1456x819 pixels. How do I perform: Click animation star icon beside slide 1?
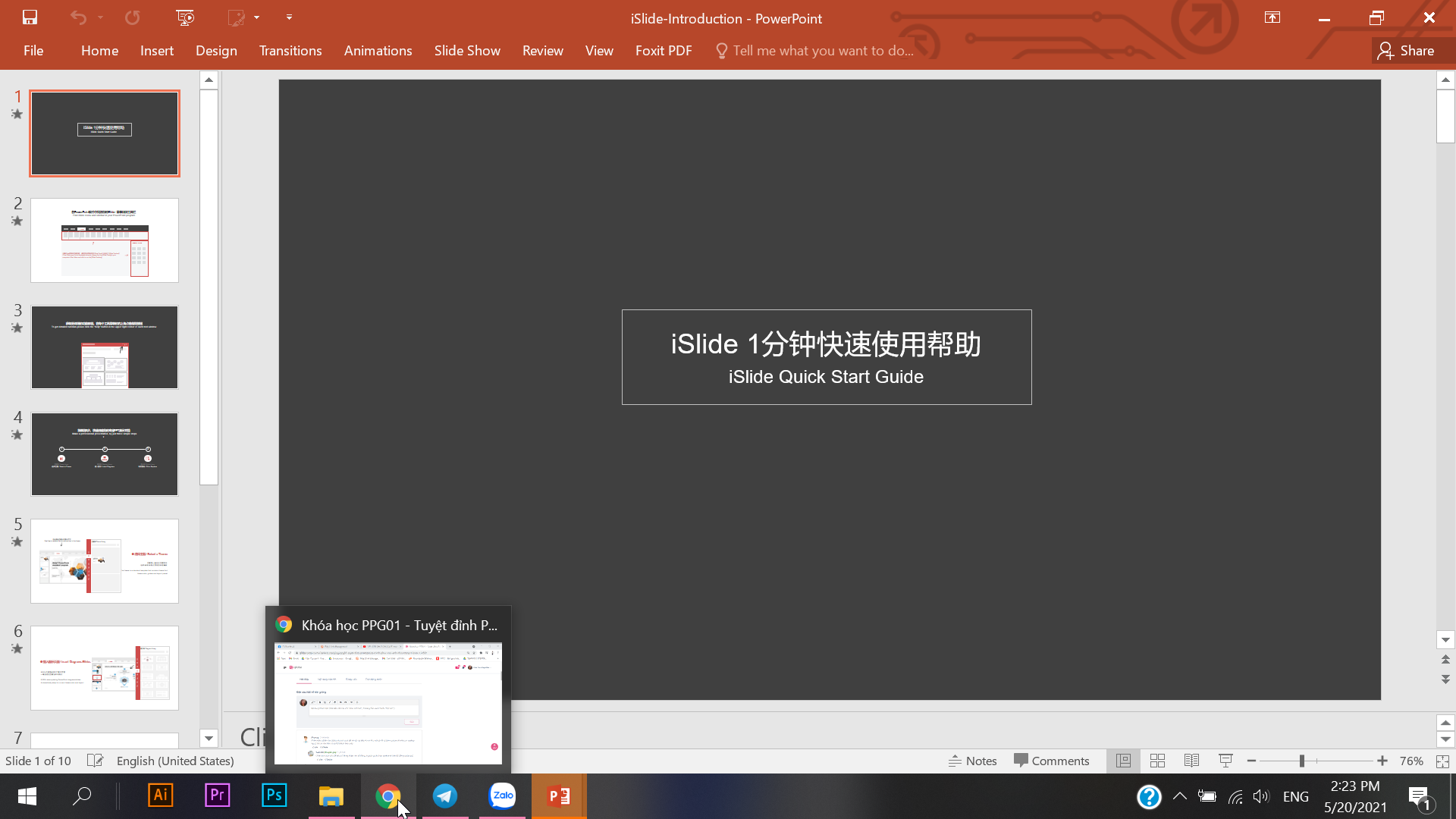click(17, 115)
